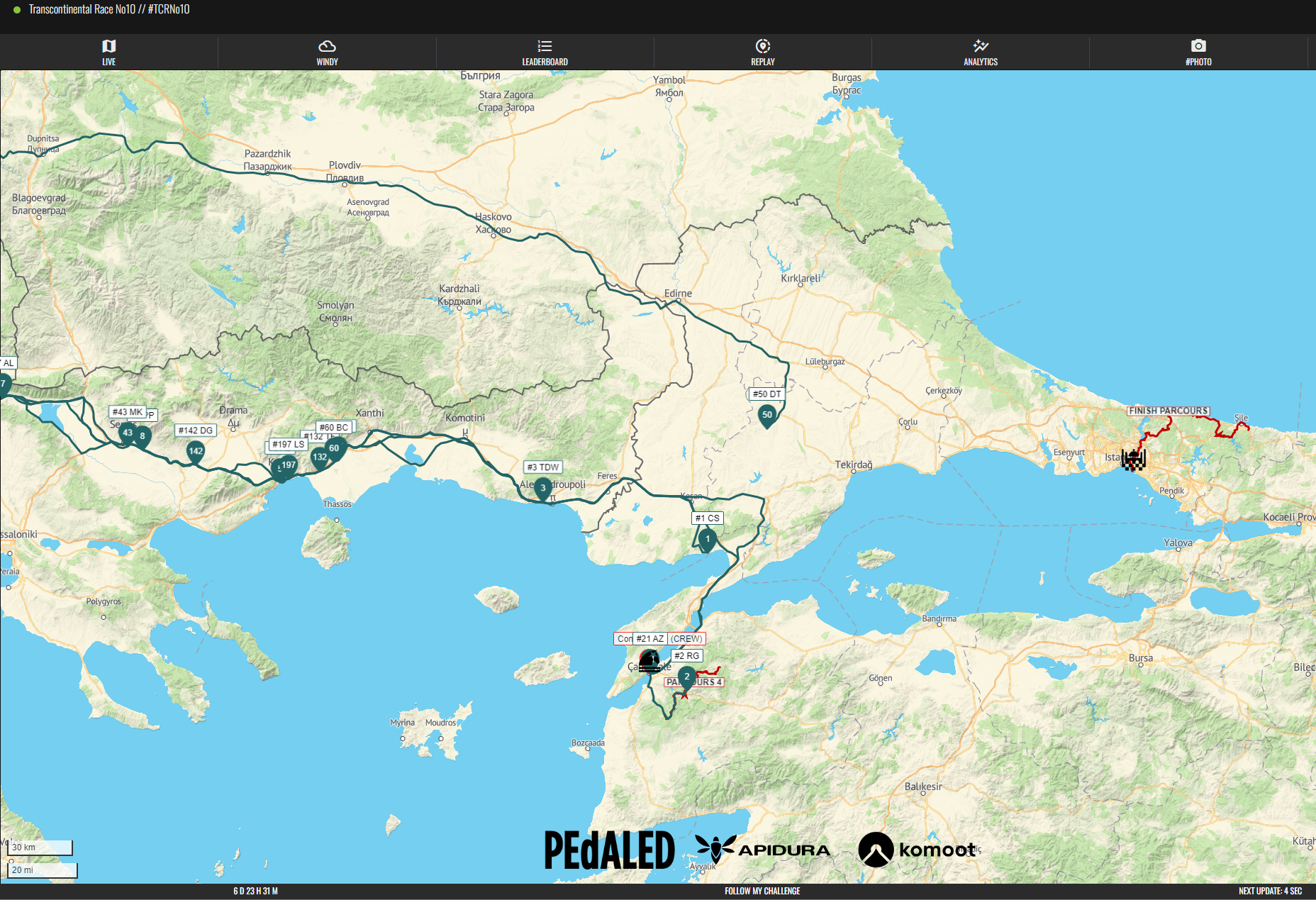Open the komoot sponsor logo
Image resolution: width=1316 pixels, height=900 pixels.
(x=917, y=850)
